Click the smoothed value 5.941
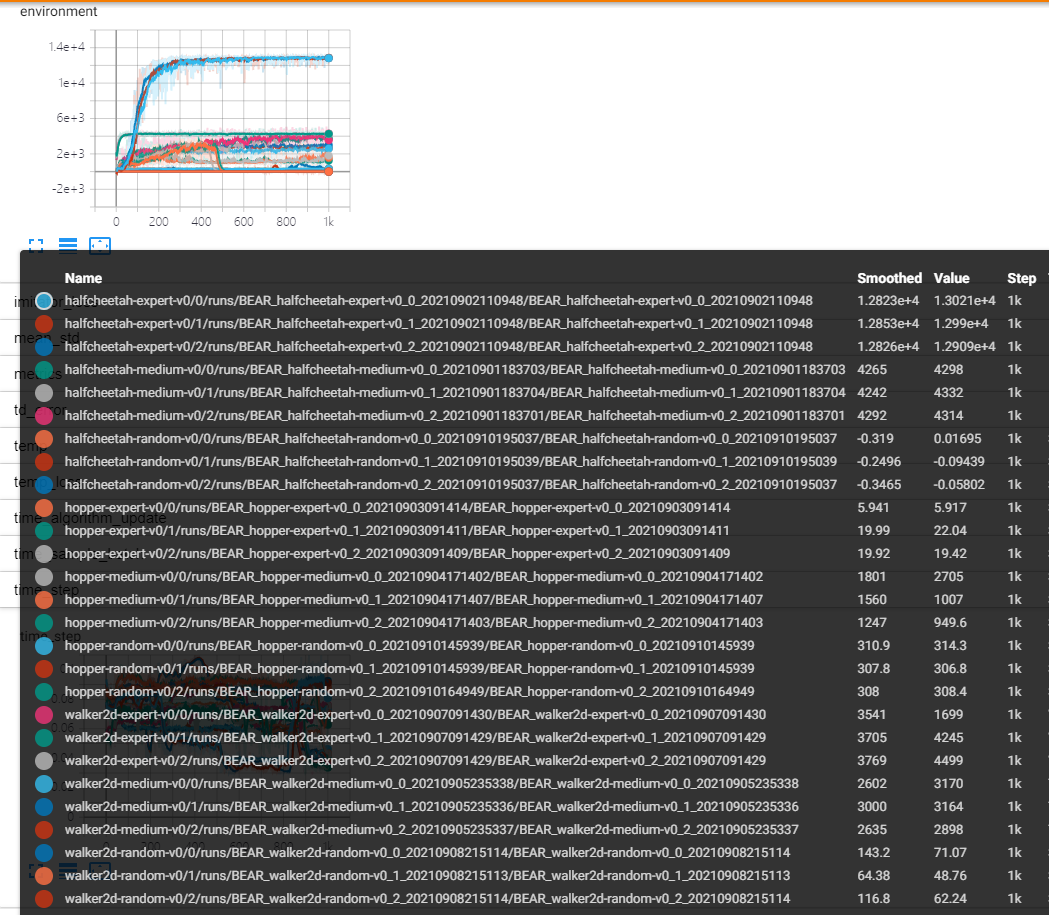 (x=873, y=508)
